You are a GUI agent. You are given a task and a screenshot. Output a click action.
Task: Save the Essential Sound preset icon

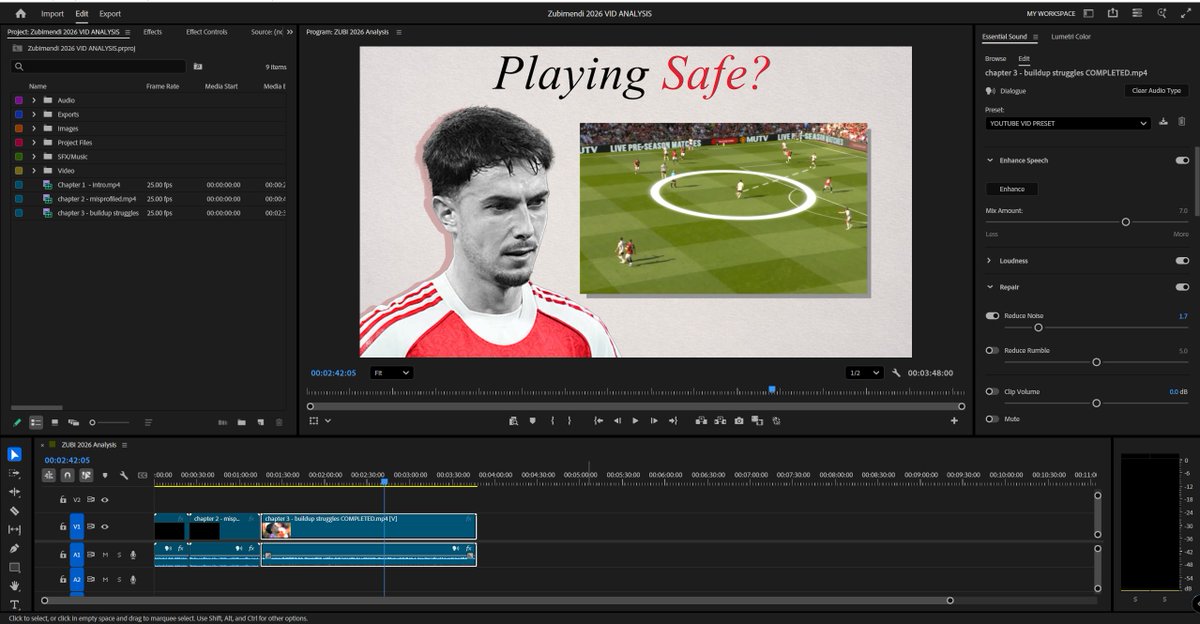coord(1163,123)
